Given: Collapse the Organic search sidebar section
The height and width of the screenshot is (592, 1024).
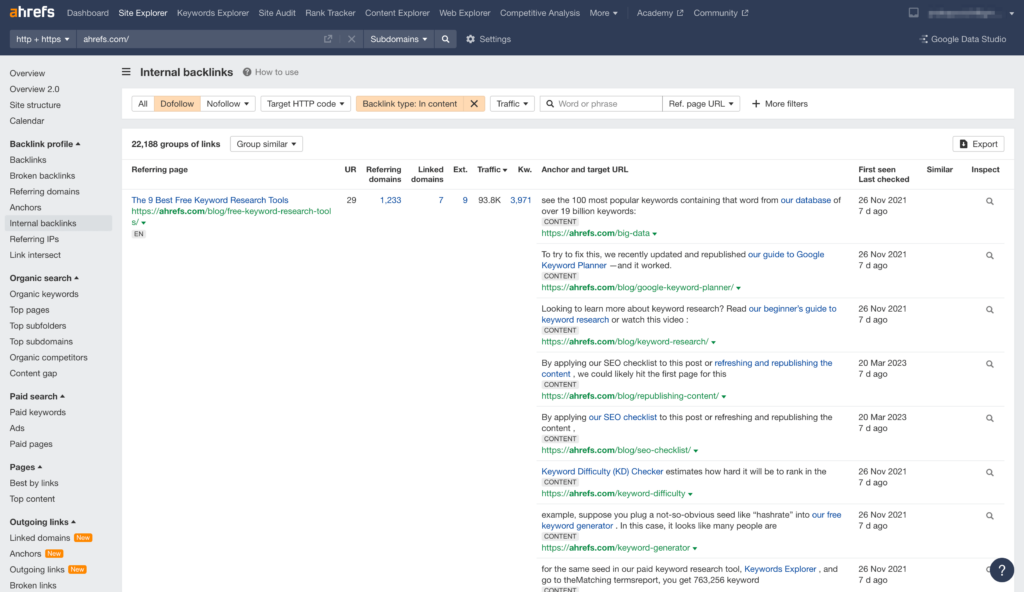Looking at the screenshot, I should (x=44, y=278).
